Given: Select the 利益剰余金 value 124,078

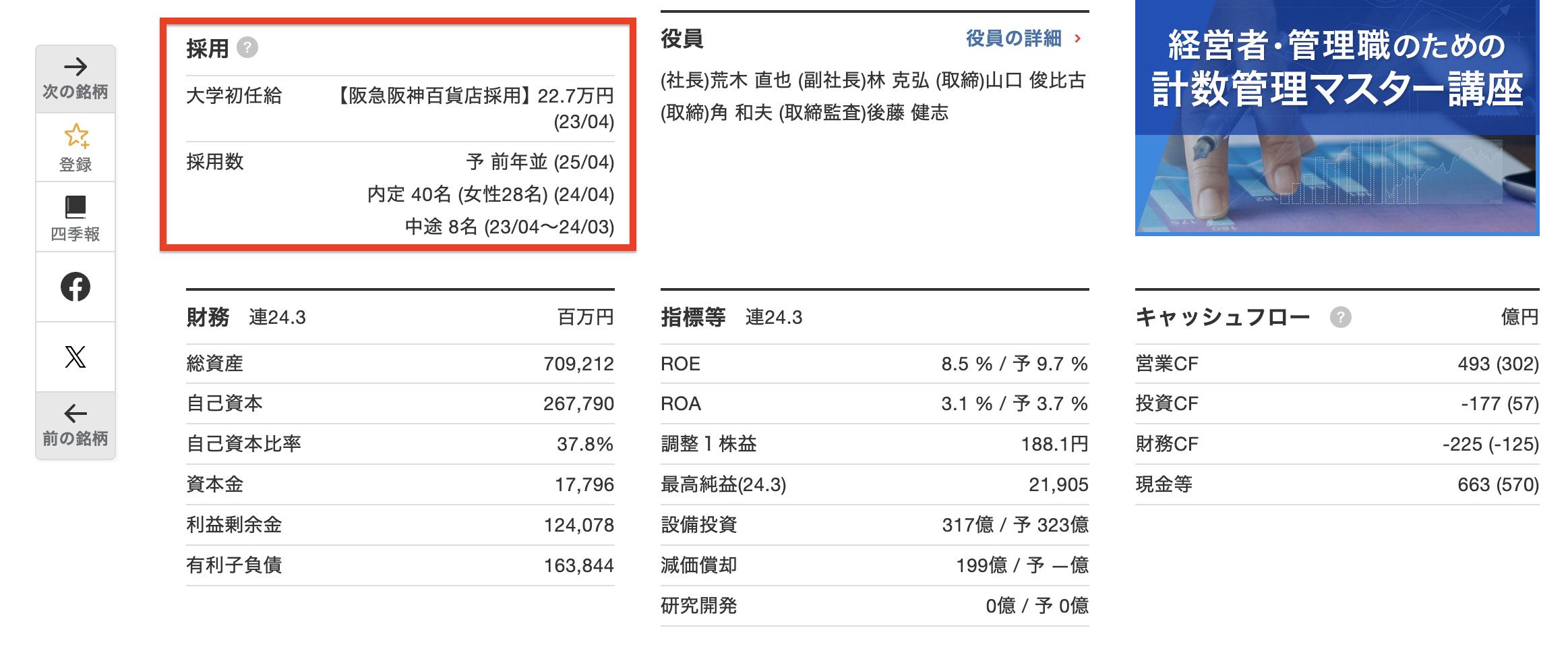Looking at the screenshot, I should 578,525.
